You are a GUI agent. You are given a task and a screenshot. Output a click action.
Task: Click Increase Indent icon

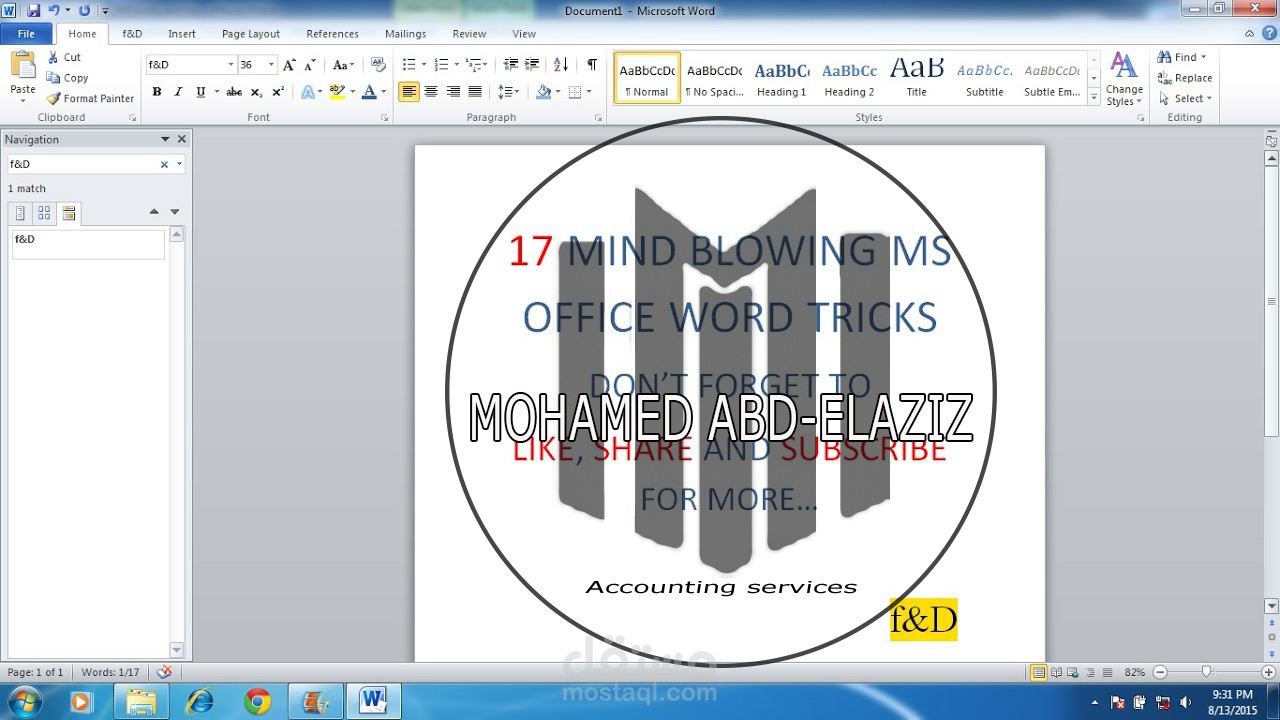point(532,65)
